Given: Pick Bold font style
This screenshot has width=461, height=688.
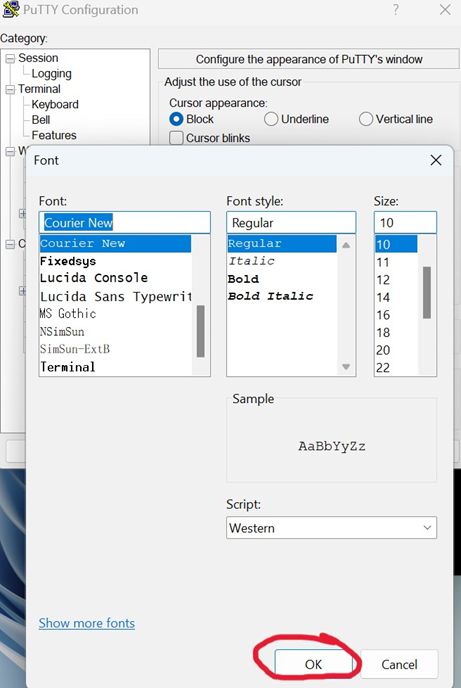Looking at the screenshot, I should point(282,279).
